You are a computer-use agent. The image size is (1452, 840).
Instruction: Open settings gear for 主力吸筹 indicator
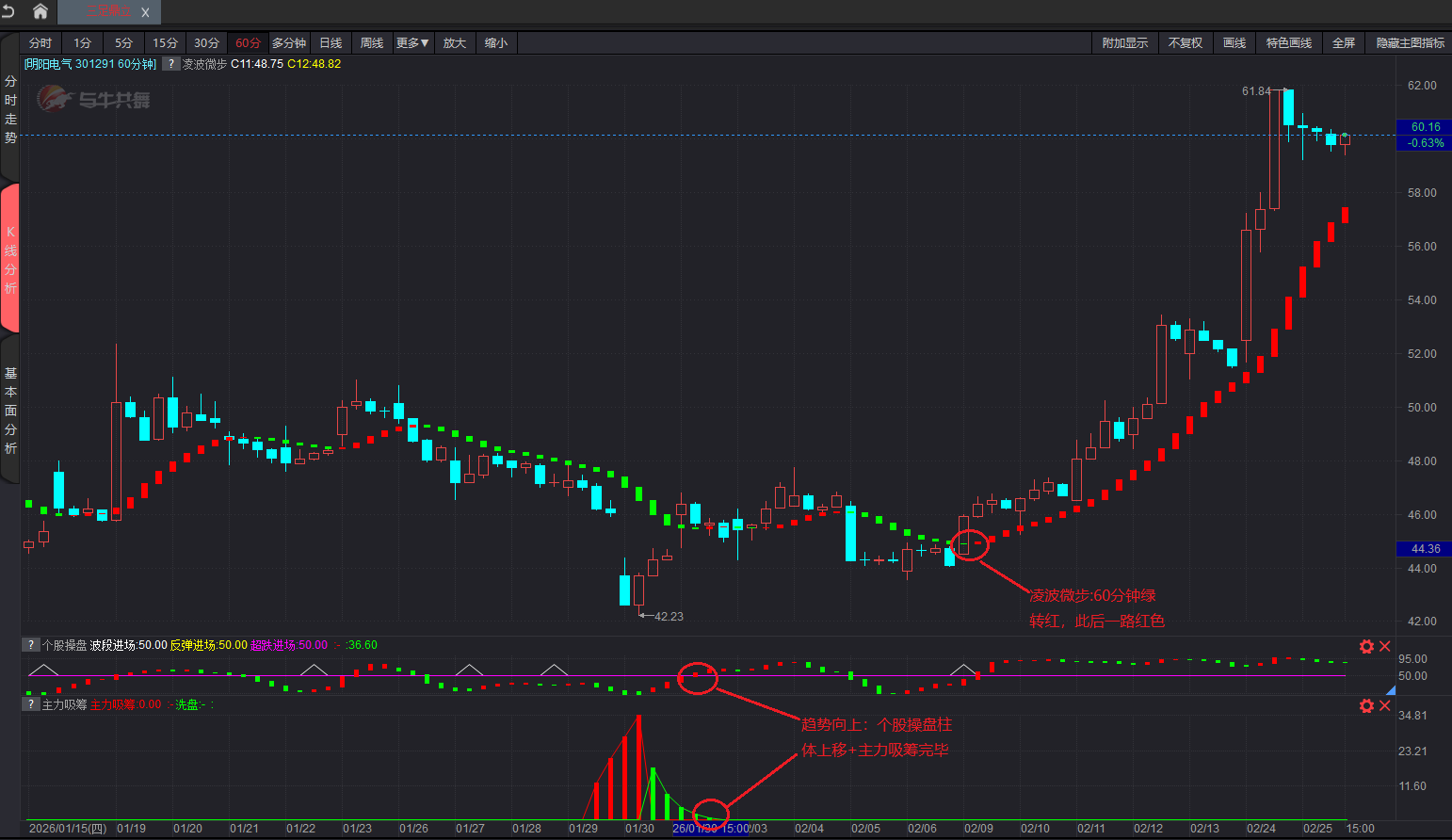point(1366,705)
